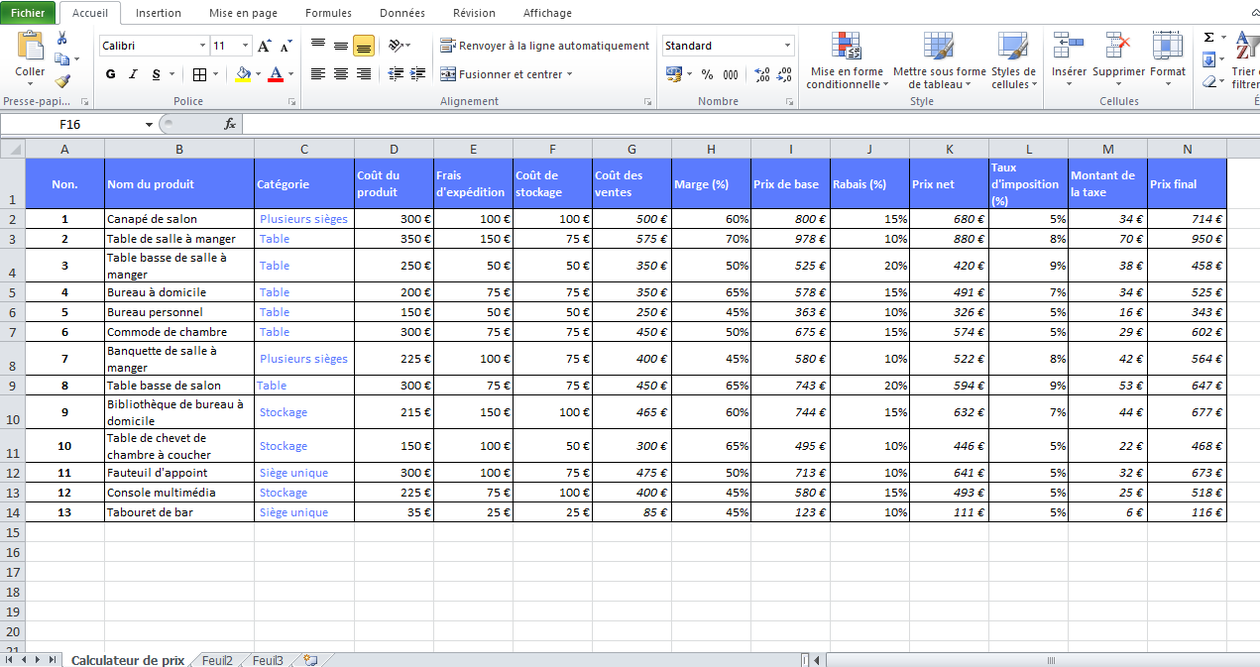Viewport: 1260px width, 667px height.
Task: Expand the Fusionner et centrer dropdown arrow
Action: point(570,74)
